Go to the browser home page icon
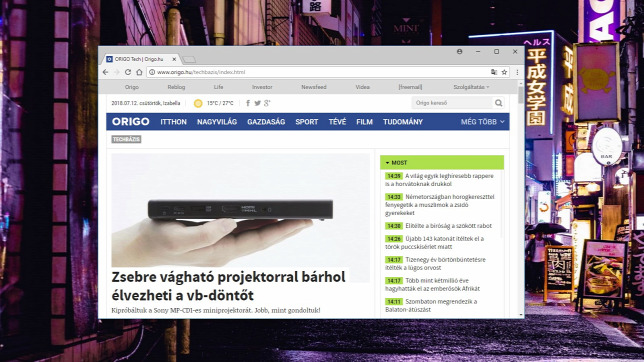The height and width of the screenshot is (362, 644). coord(139,72)
